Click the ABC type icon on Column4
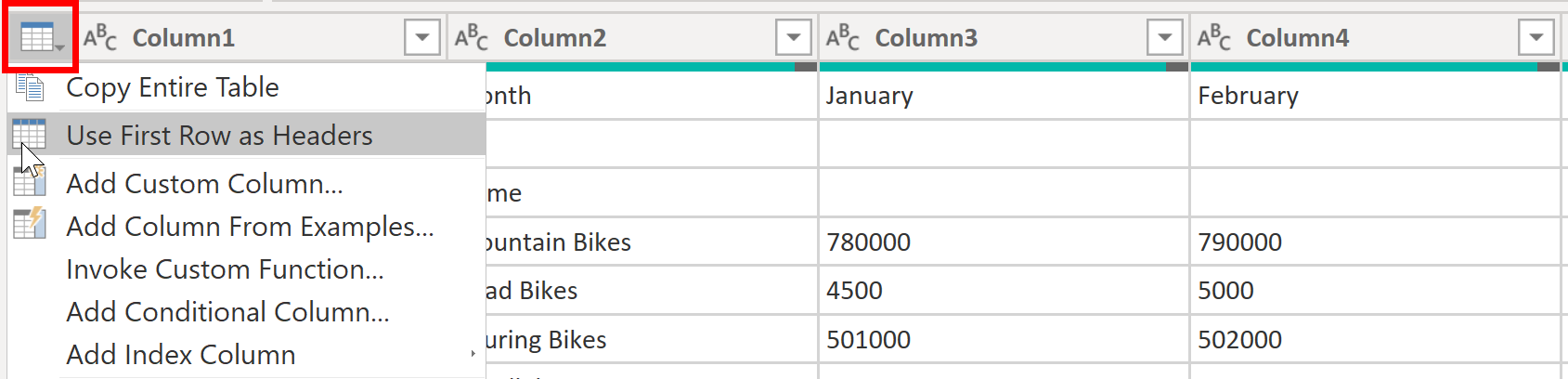 click(1214, 38)
